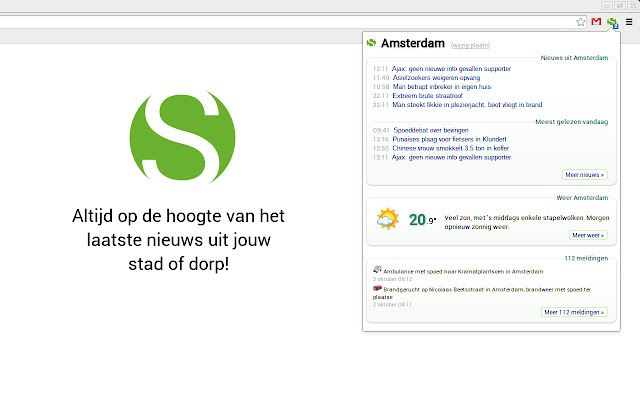640x400 pixels.
Task: Open Ajax headline under Meest gelezen vandaag
Action: (x=451, y=157)
